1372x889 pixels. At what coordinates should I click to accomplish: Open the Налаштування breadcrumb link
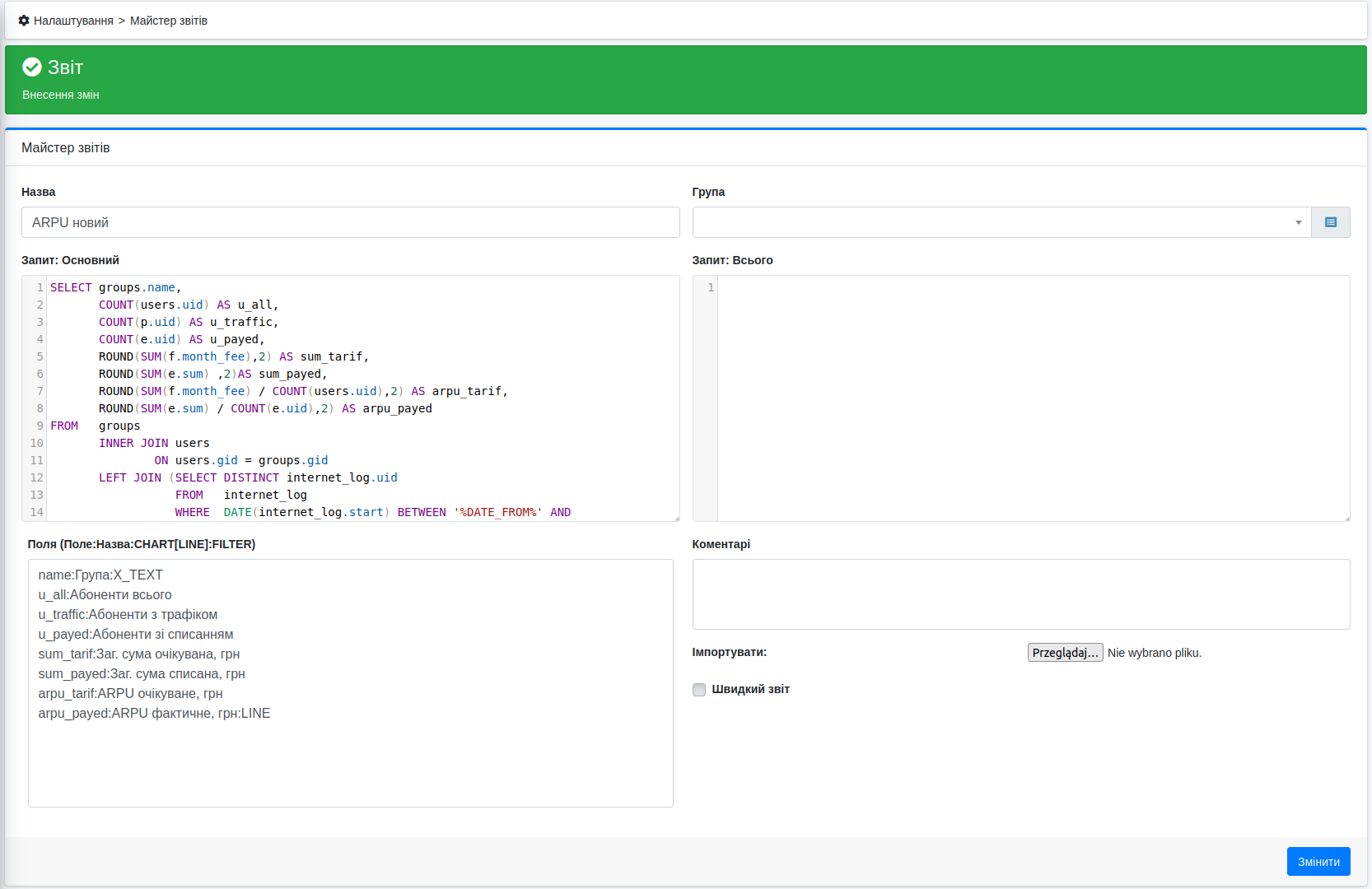[x=73, y=21]
